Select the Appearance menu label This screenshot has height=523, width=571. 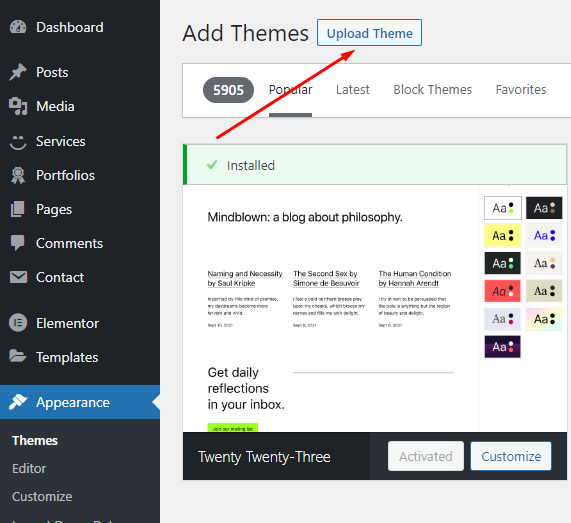[73, 402]
